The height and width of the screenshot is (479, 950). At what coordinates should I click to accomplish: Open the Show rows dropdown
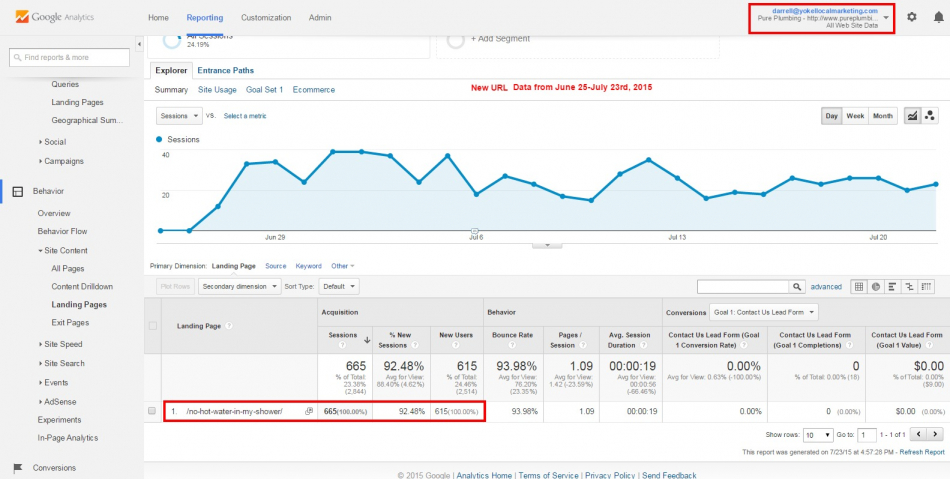point(819,435)
